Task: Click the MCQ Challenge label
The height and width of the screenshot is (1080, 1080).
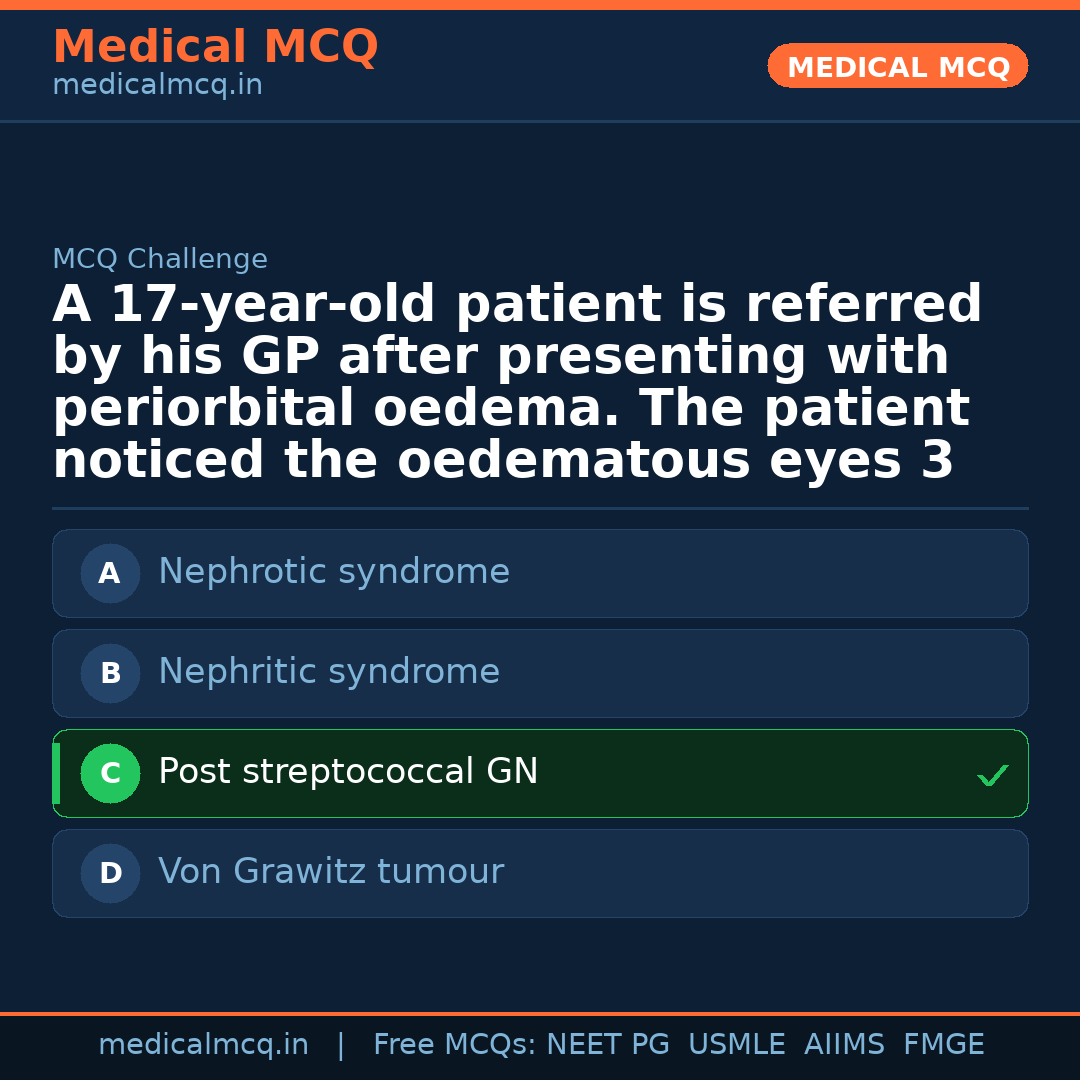Action: pyautogui.click(x=160, y=260)
